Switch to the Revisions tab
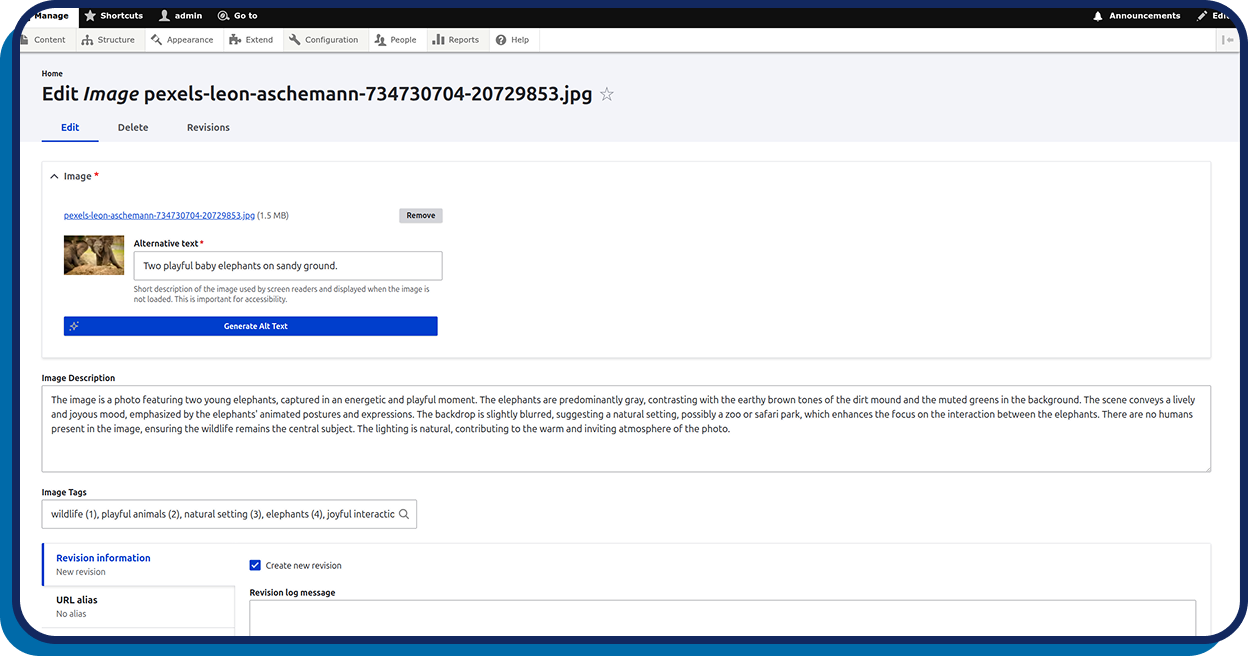Viewport: 1248px width, 656px height. [x=208, y=127]
